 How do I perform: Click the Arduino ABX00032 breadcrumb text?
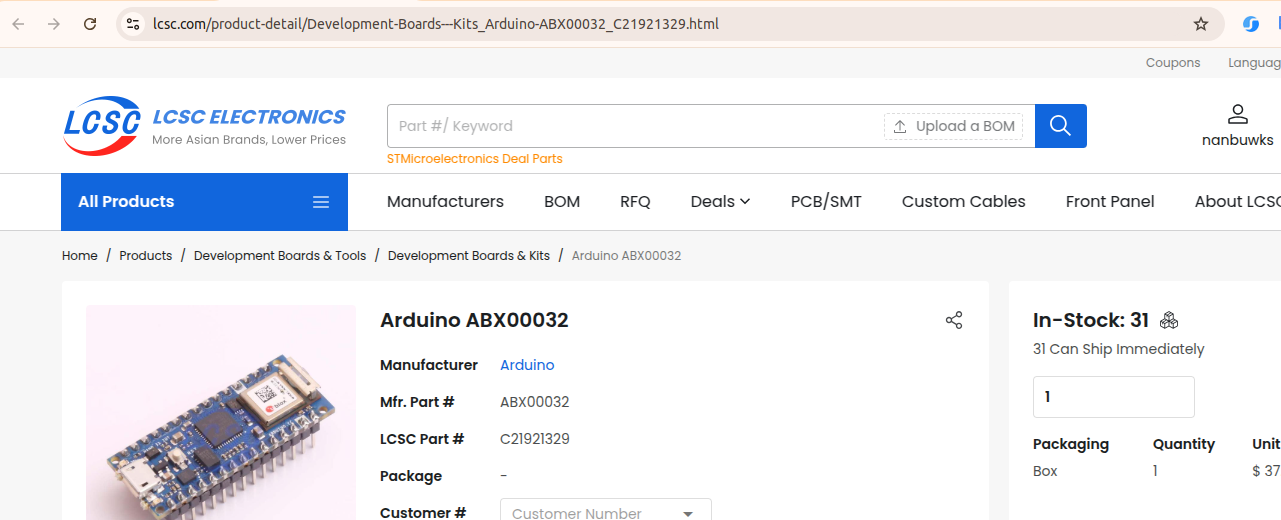[626, 256]
